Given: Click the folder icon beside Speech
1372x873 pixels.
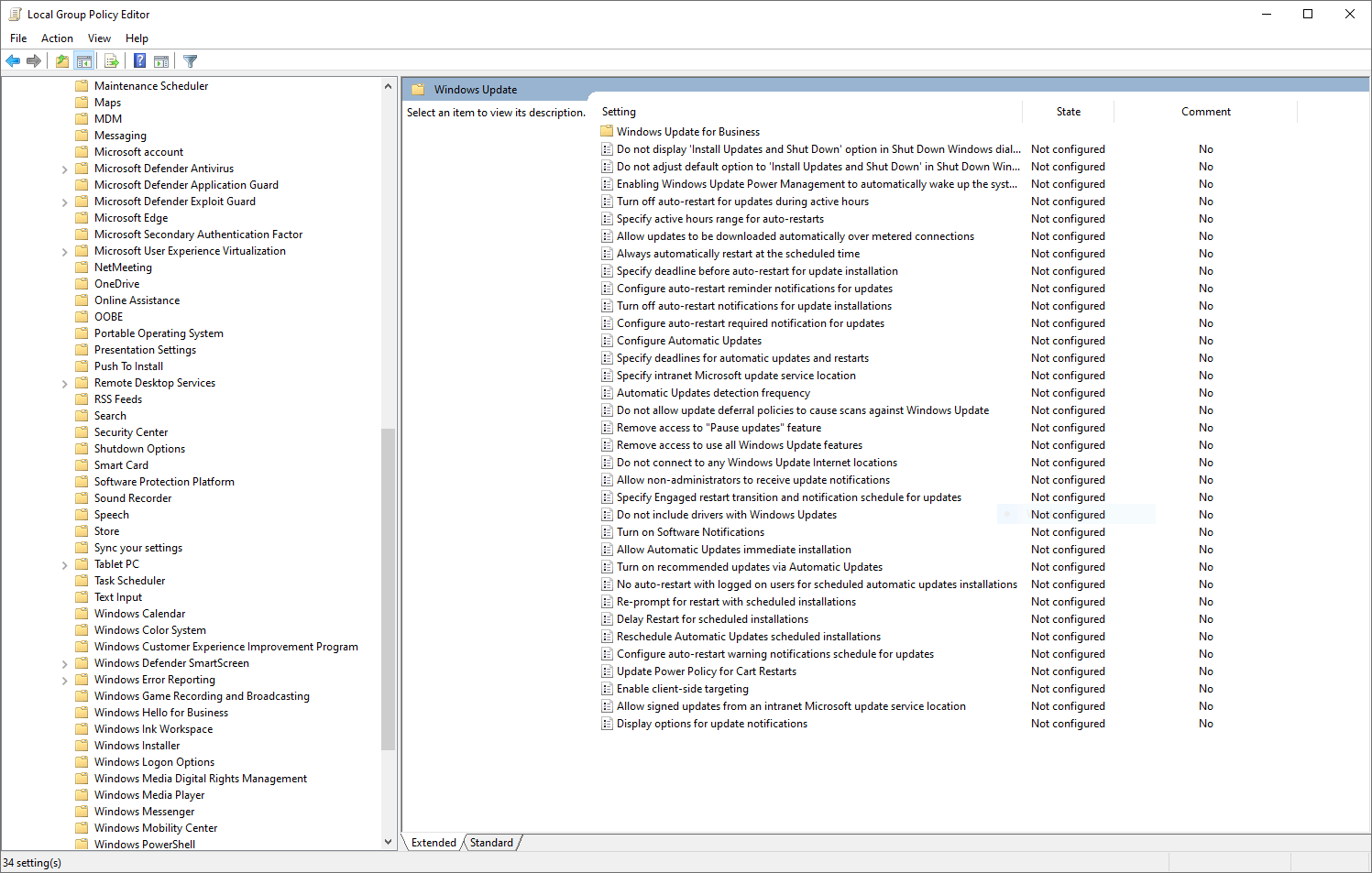Looking at the screenshot, I should tap(82, 515).
